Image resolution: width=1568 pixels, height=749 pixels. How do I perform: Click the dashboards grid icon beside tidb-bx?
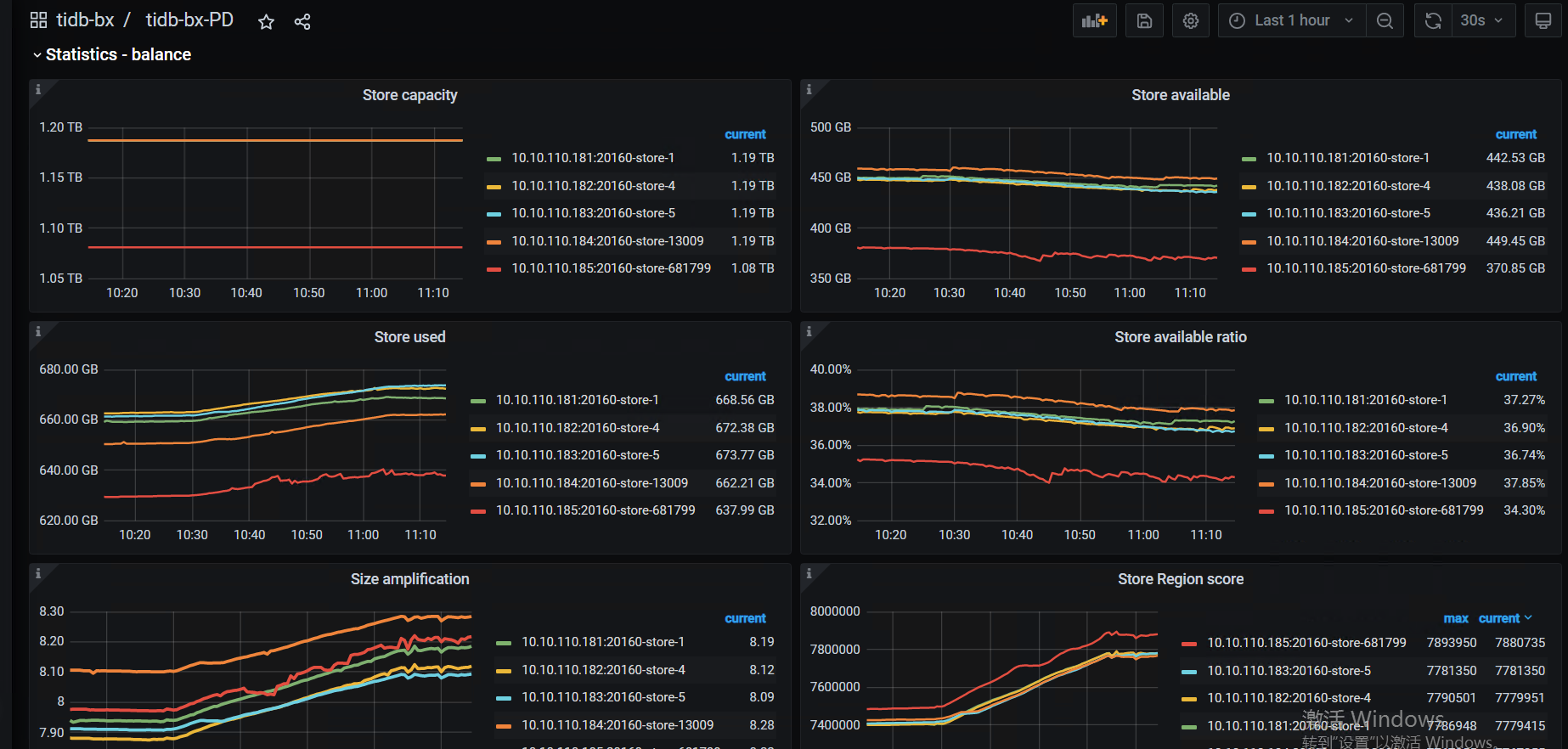(x=38, y=20)
